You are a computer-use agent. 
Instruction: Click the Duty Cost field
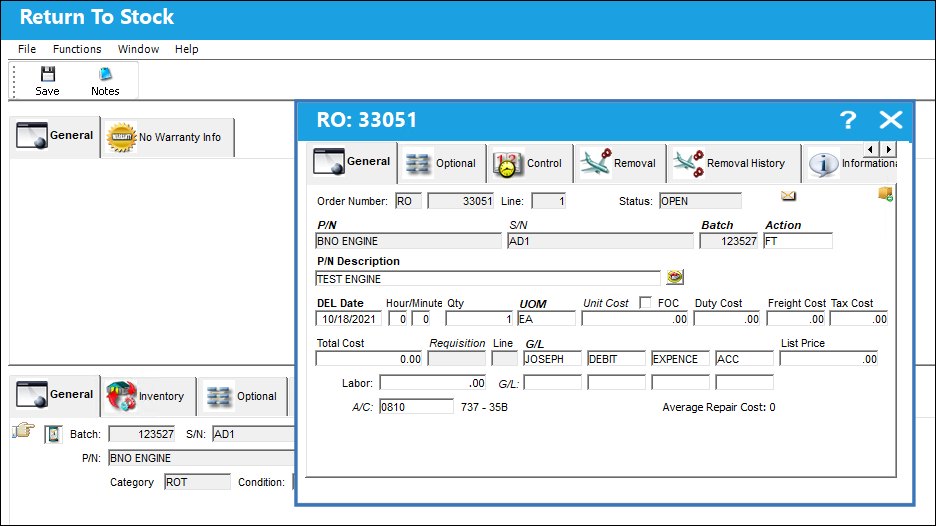pos(727,319)
